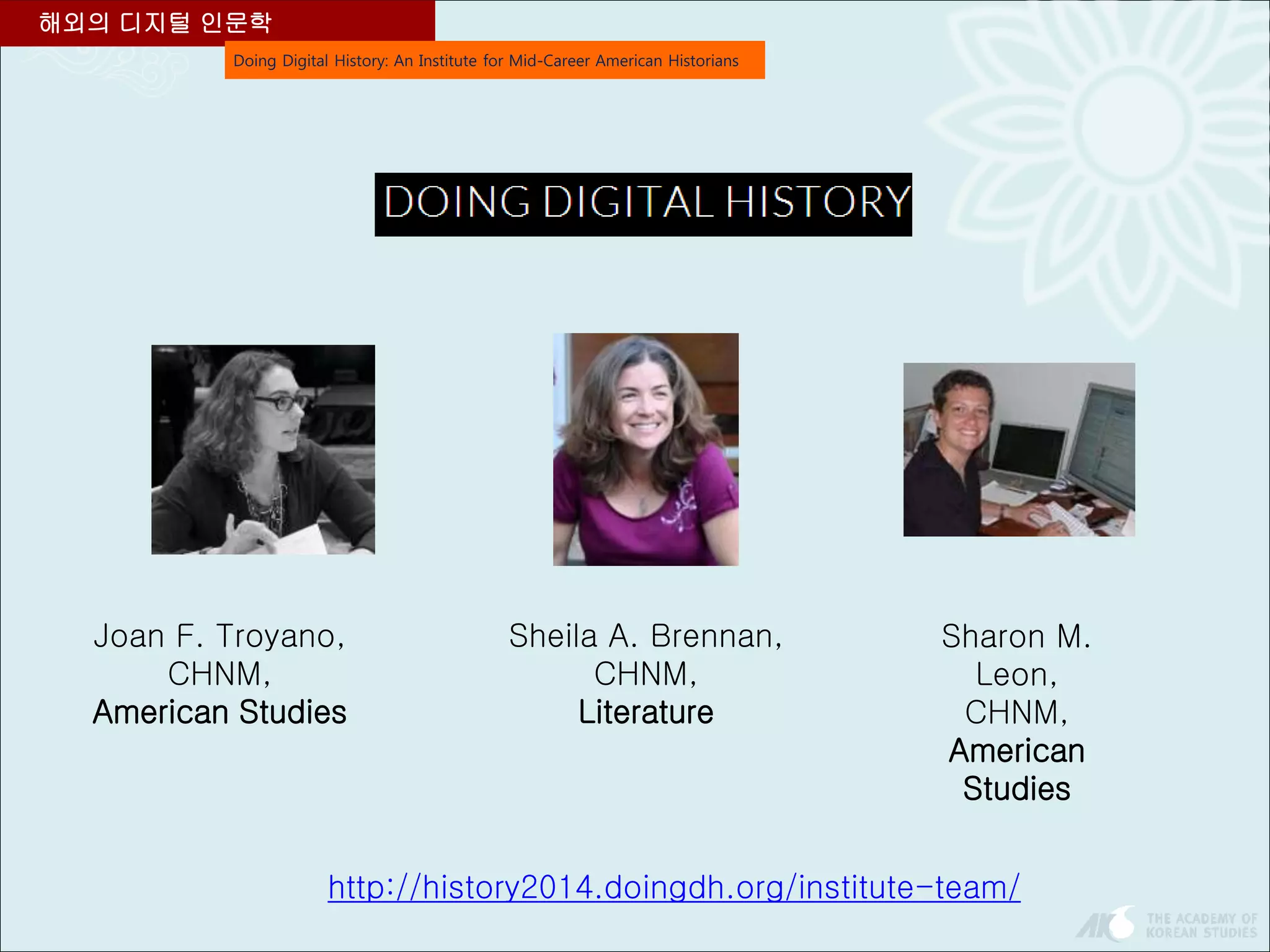This screenshot has width=1270, height=952.
Task: Click 'Leon,' in Sharon's caption
Action: [1016, 674]
